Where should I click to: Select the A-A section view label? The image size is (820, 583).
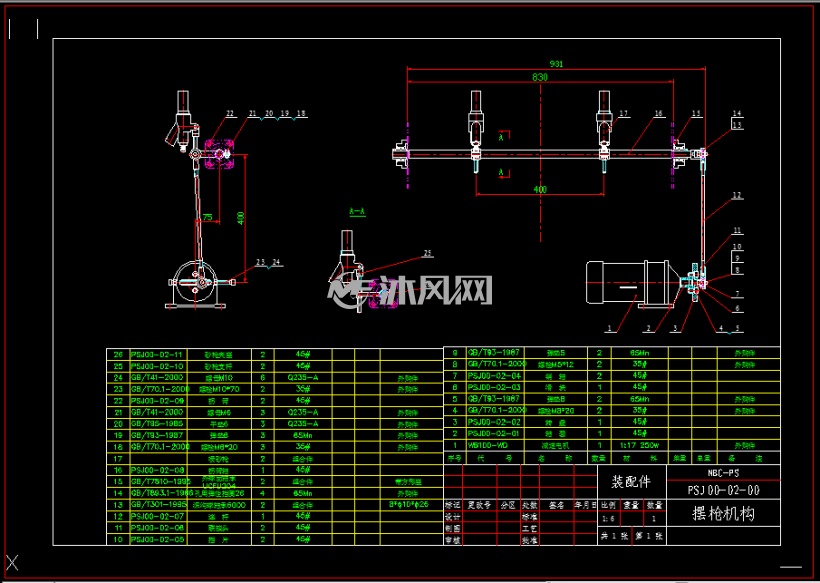pyautogui.click(x=357, y=212)
